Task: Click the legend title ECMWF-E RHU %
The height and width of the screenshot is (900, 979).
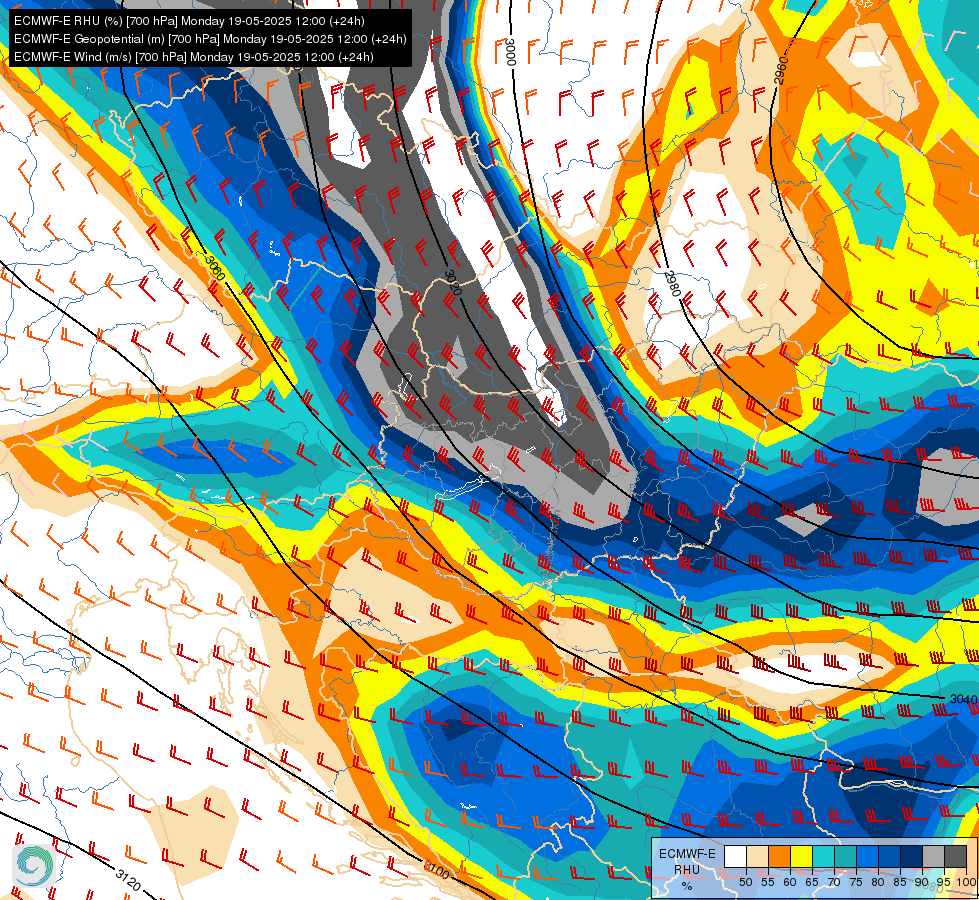Action: [x=687, y=869]
